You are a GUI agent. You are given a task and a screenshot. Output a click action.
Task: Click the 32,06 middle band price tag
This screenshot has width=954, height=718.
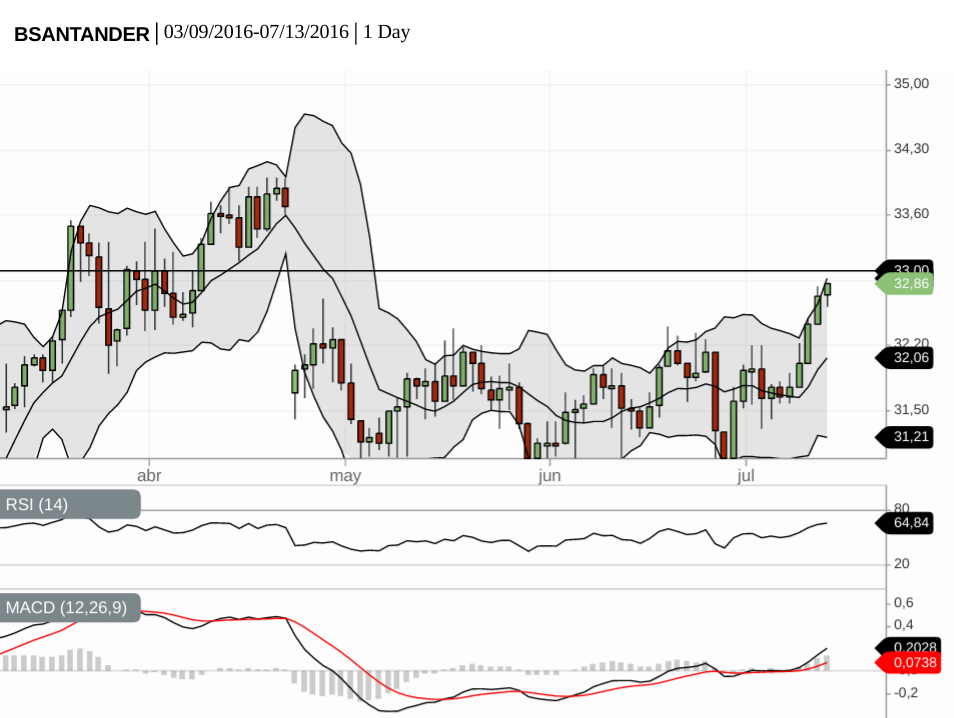pos(905,358)
